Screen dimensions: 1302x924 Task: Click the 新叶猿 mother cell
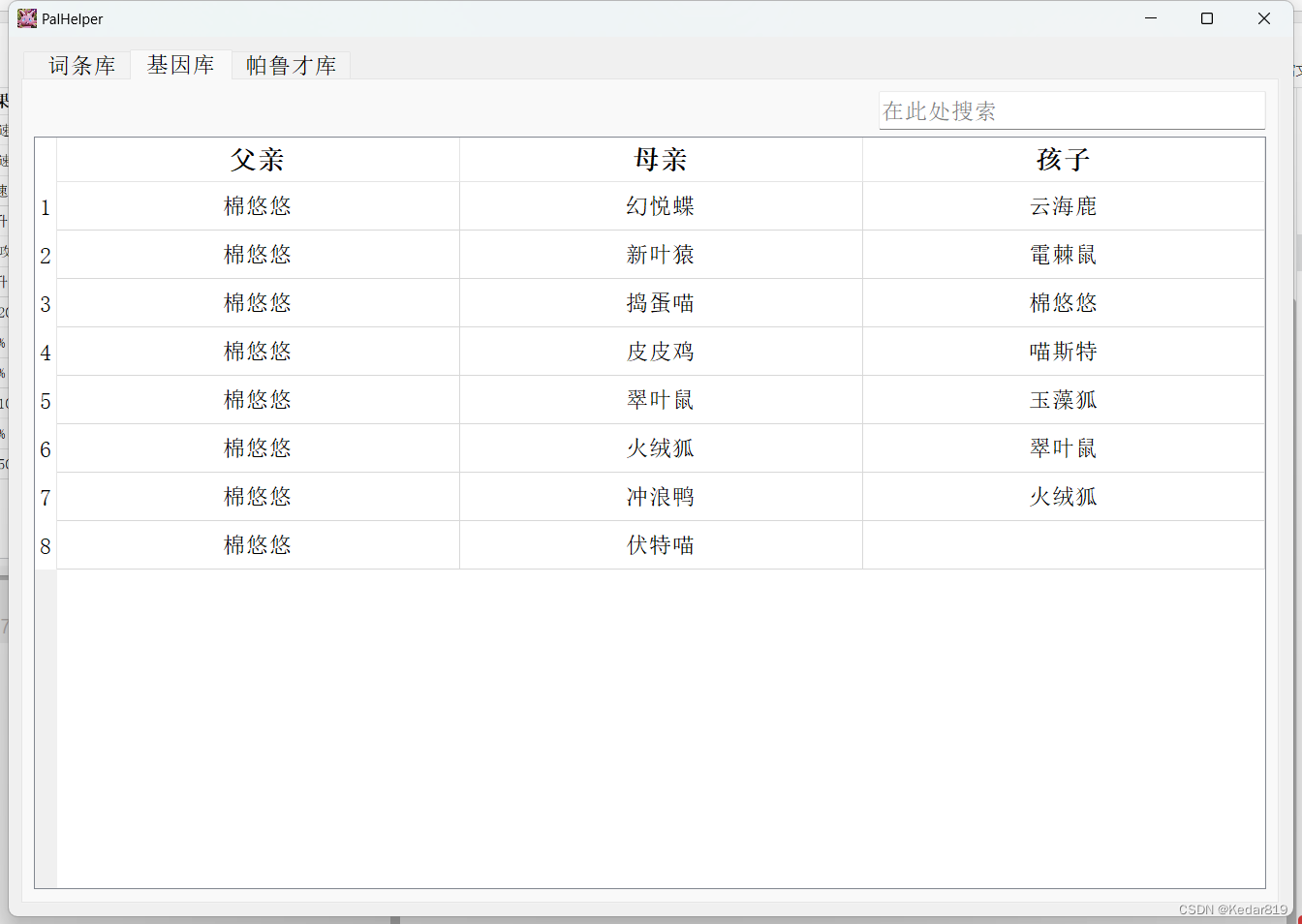click(661, 255)
